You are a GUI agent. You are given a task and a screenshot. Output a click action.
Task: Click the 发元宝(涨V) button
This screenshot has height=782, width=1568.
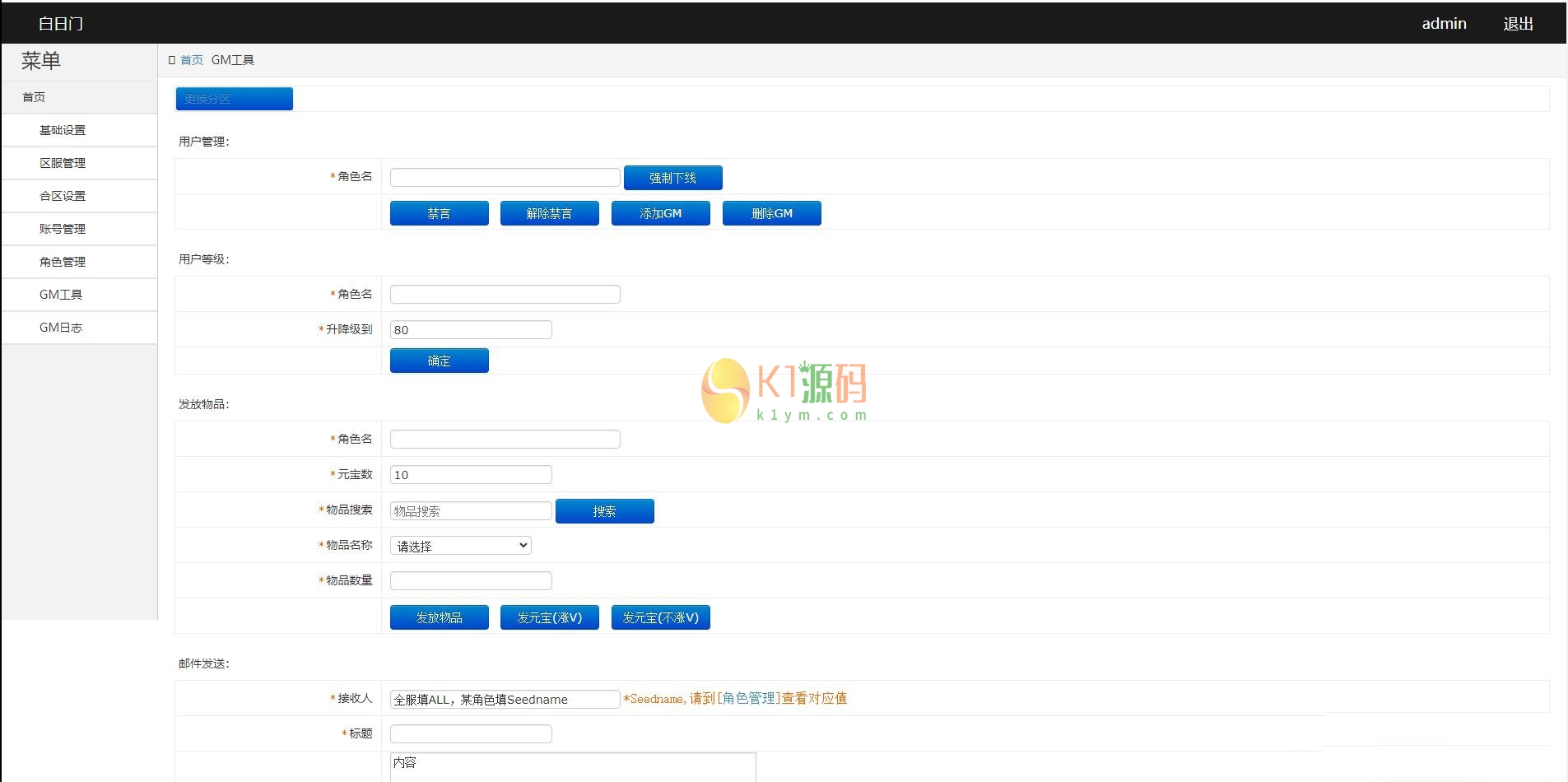pyautogui.click(x=549, y=617)
